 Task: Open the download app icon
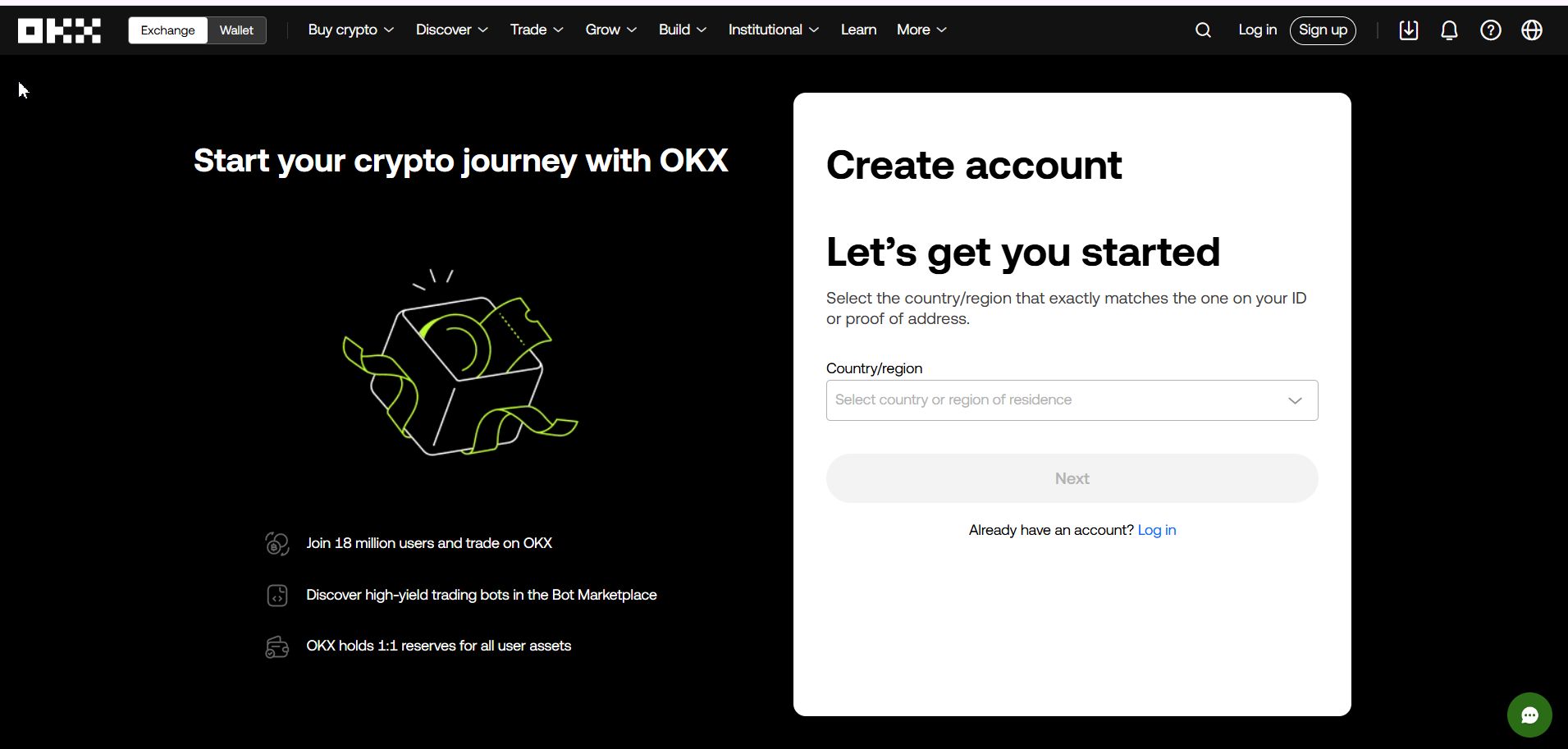pos(1408,30)
